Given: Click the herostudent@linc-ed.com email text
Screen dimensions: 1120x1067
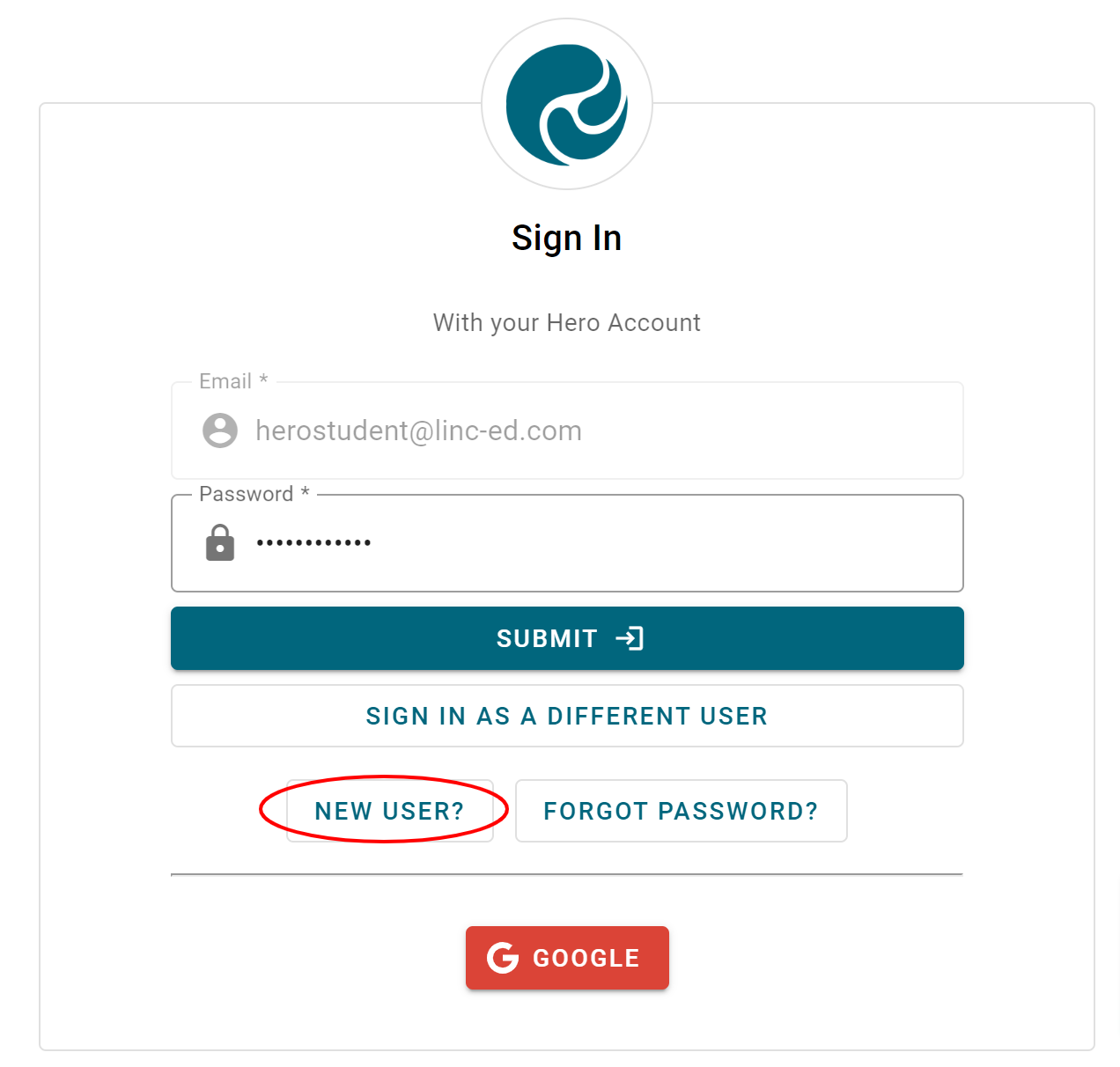Looking at the screenshot, I should pos(418,430).
